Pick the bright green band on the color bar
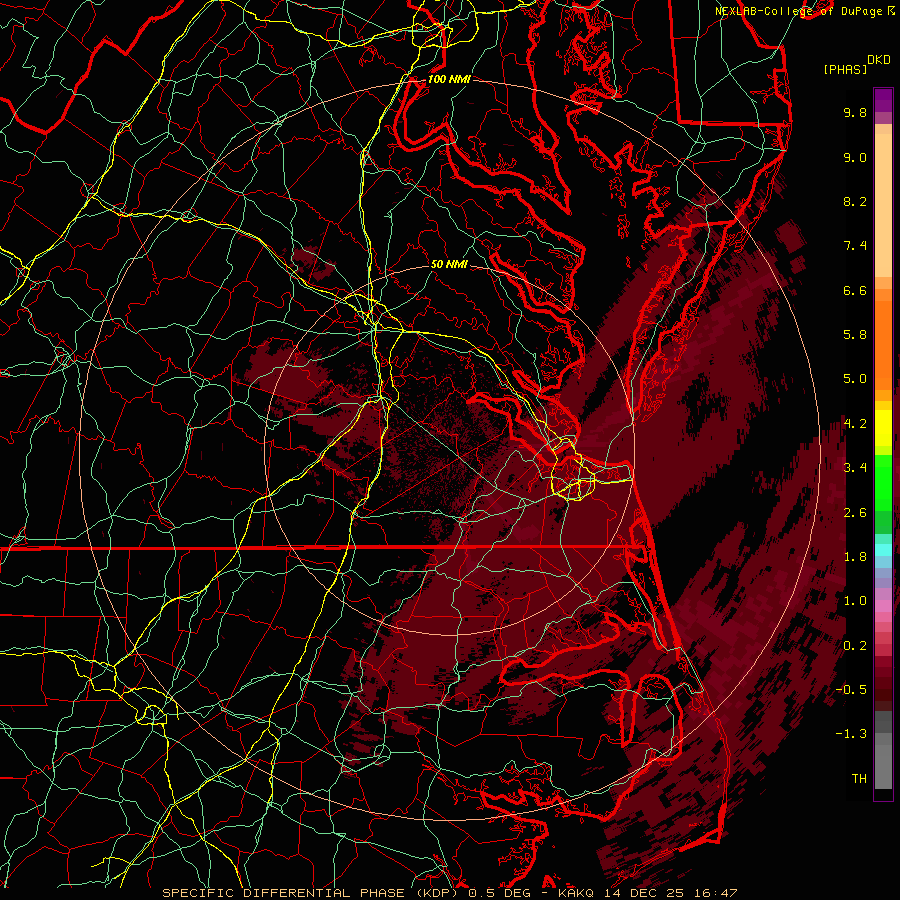Viewport: 900px width, 900px height. pos(883,482)
